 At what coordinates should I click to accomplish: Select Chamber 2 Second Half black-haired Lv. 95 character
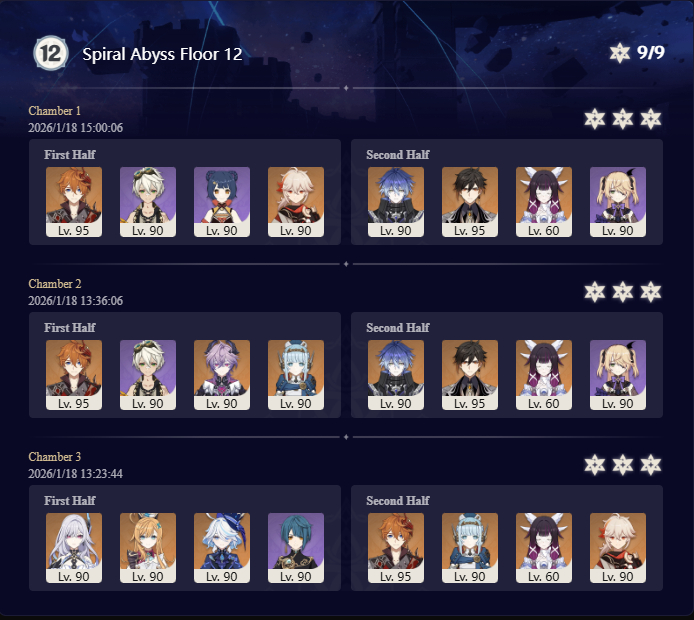point(470,375)
